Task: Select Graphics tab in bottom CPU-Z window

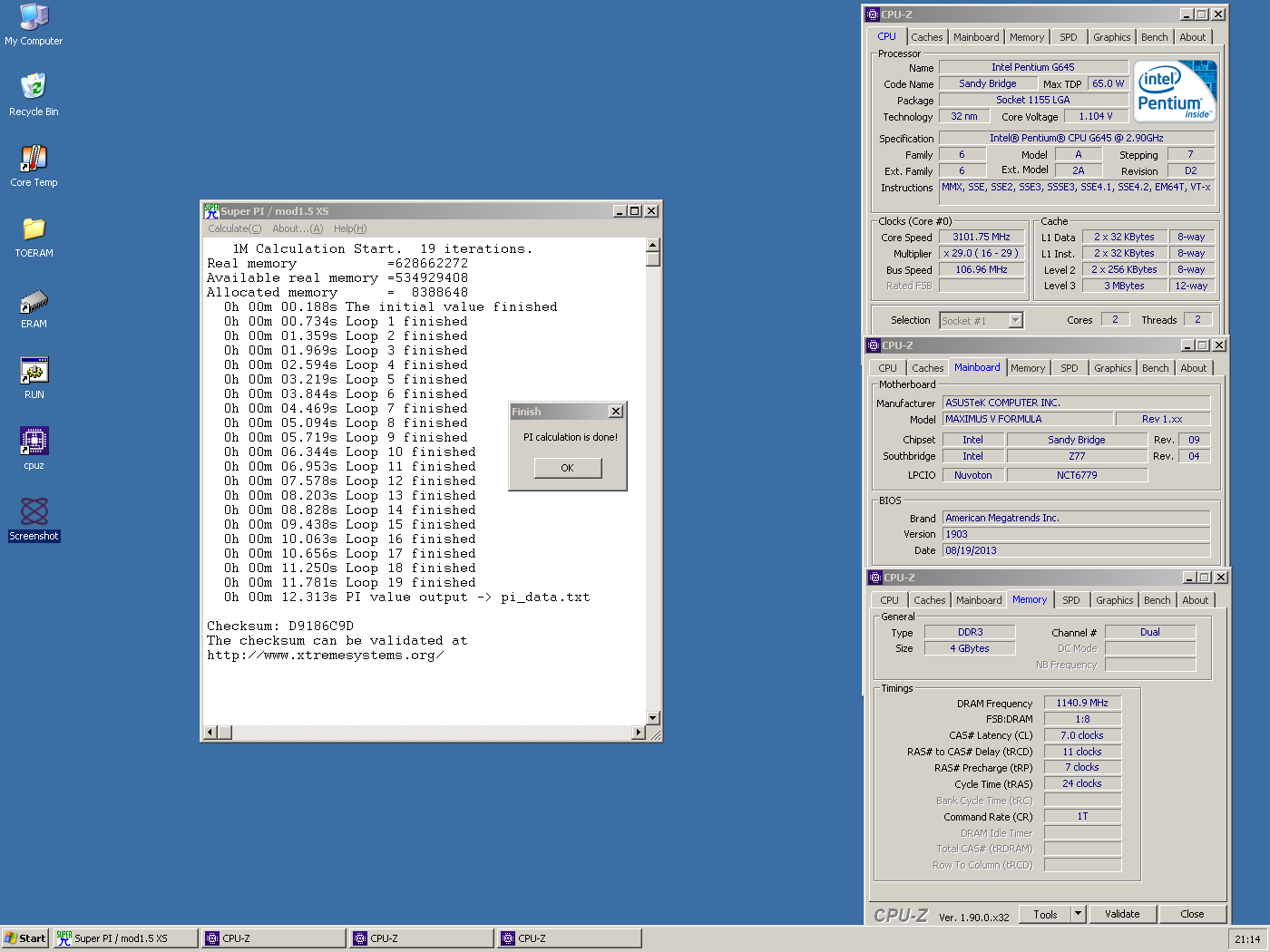Action: point(1114,600)
